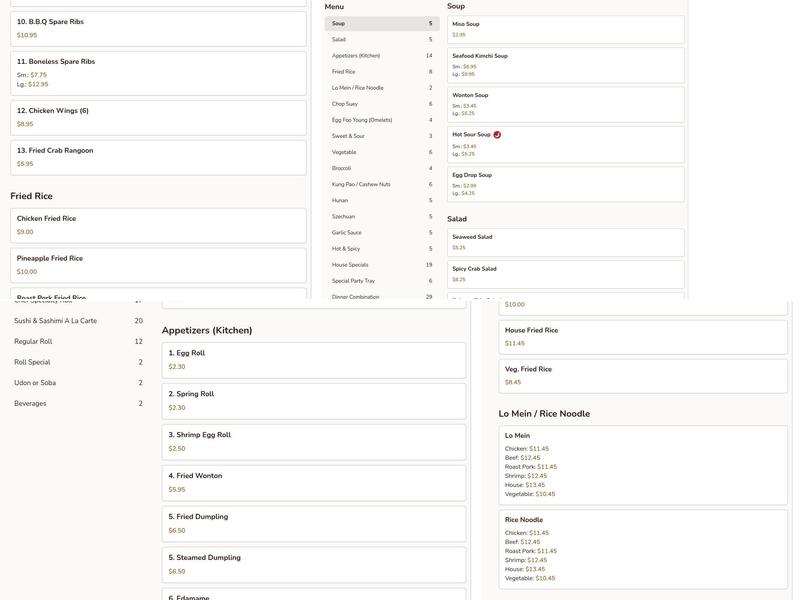Open the Udon or Soba category

(78, 383)
